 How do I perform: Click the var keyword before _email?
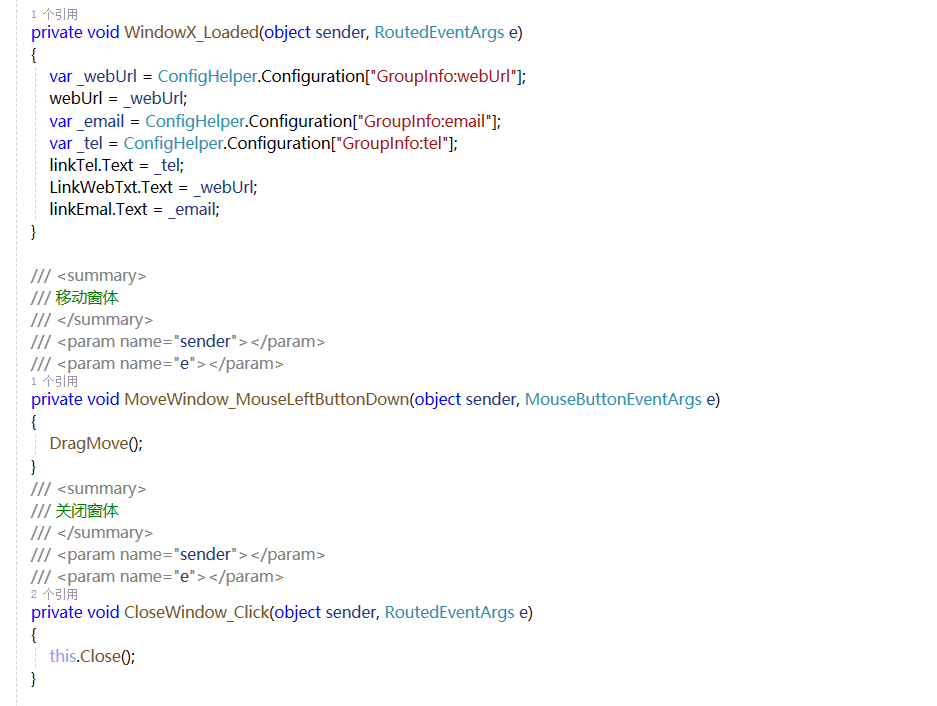point(61,121)
